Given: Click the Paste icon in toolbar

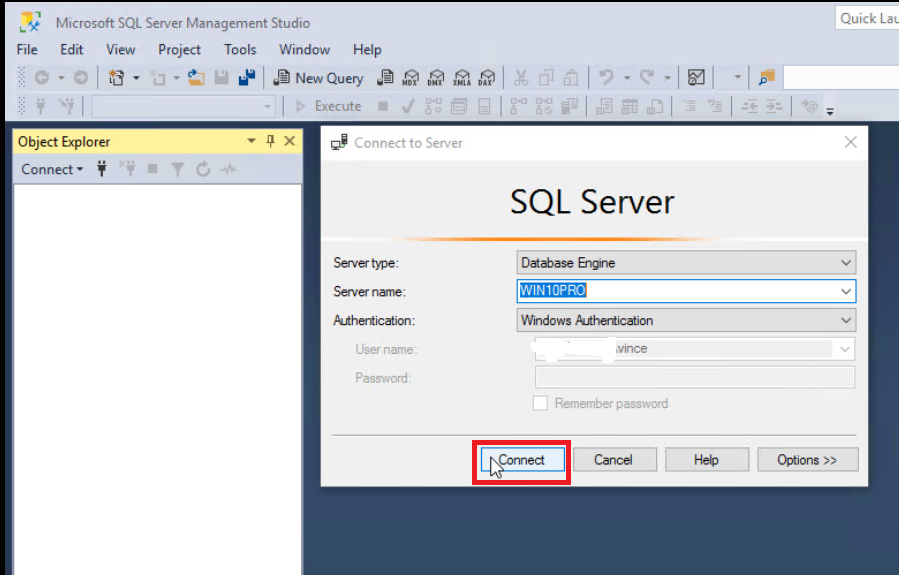Looking at the screenshot, I should pos(571,77).
